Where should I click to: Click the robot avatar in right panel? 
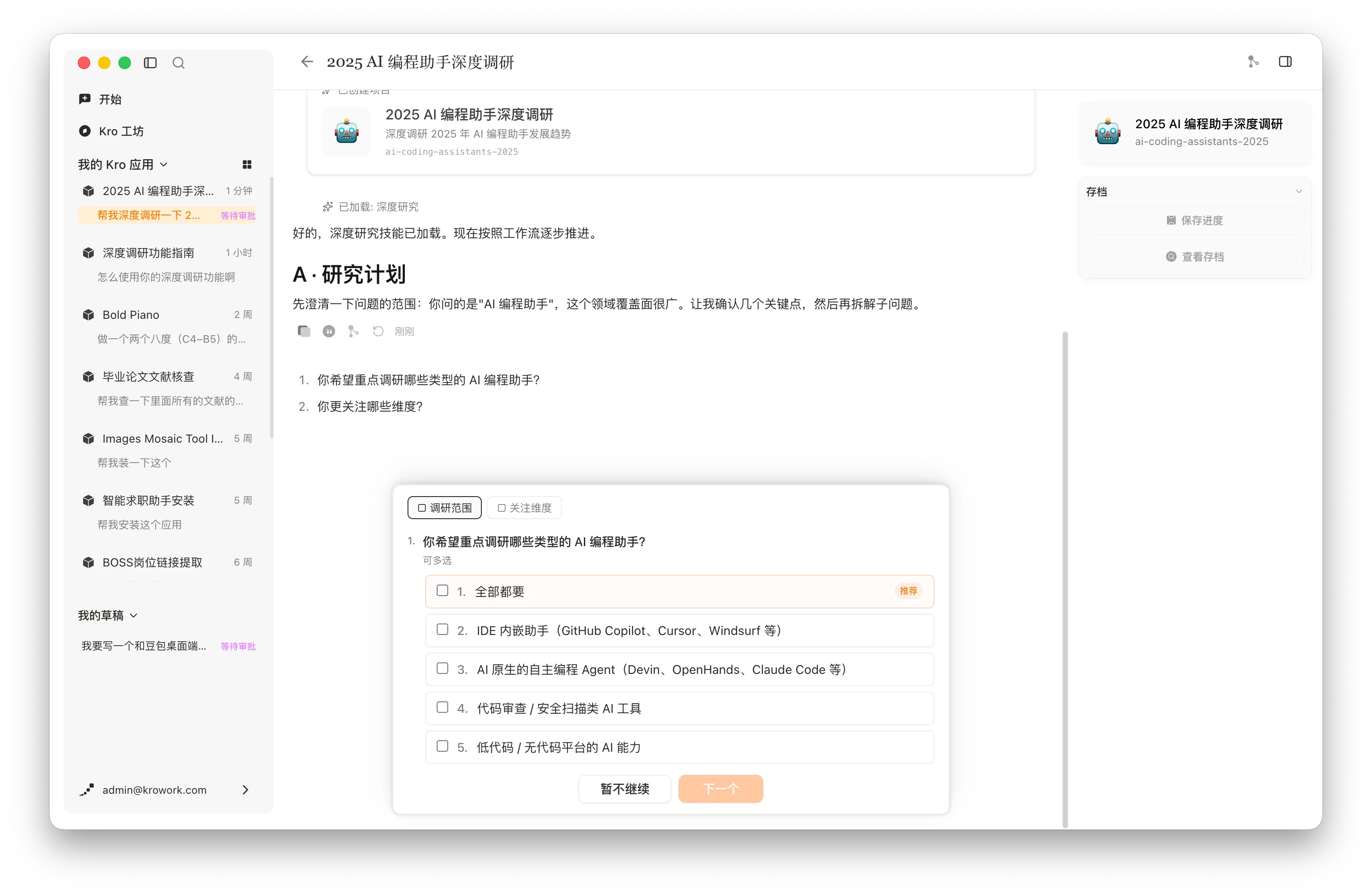pyautogui.click(x=1107, y=132)
